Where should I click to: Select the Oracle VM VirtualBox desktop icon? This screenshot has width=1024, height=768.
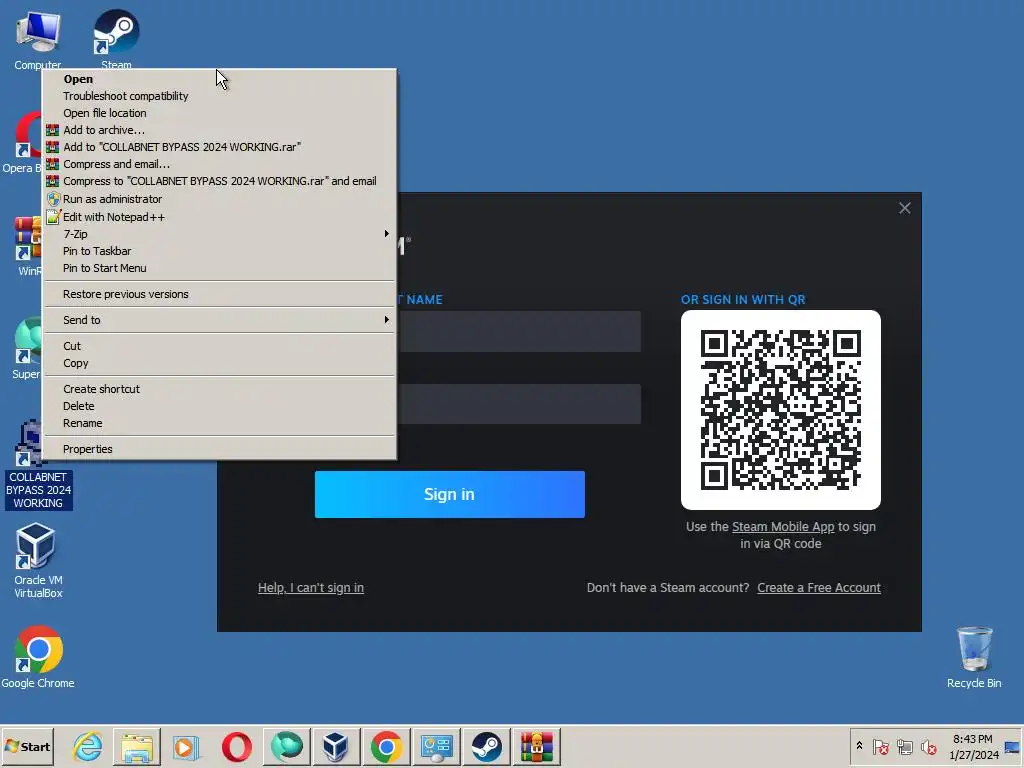click(x=38, y=560)
